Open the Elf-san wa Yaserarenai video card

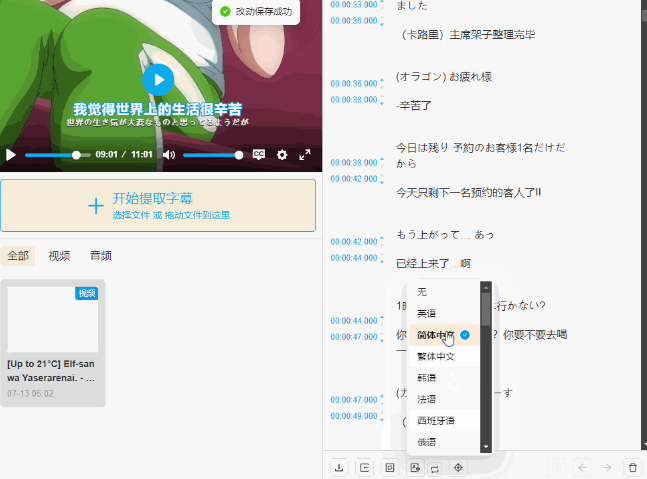[x=53, y=343]
